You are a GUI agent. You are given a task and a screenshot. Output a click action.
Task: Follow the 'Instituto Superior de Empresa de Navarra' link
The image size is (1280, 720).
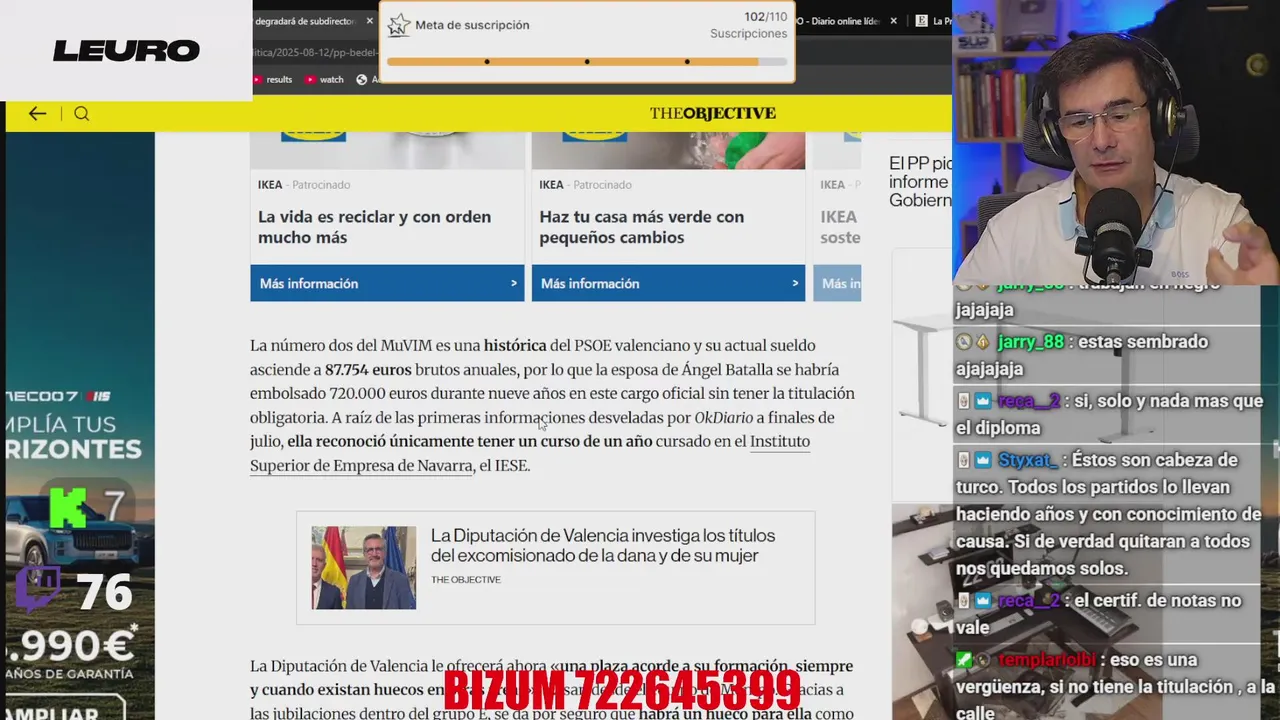(x=530, y=453)
